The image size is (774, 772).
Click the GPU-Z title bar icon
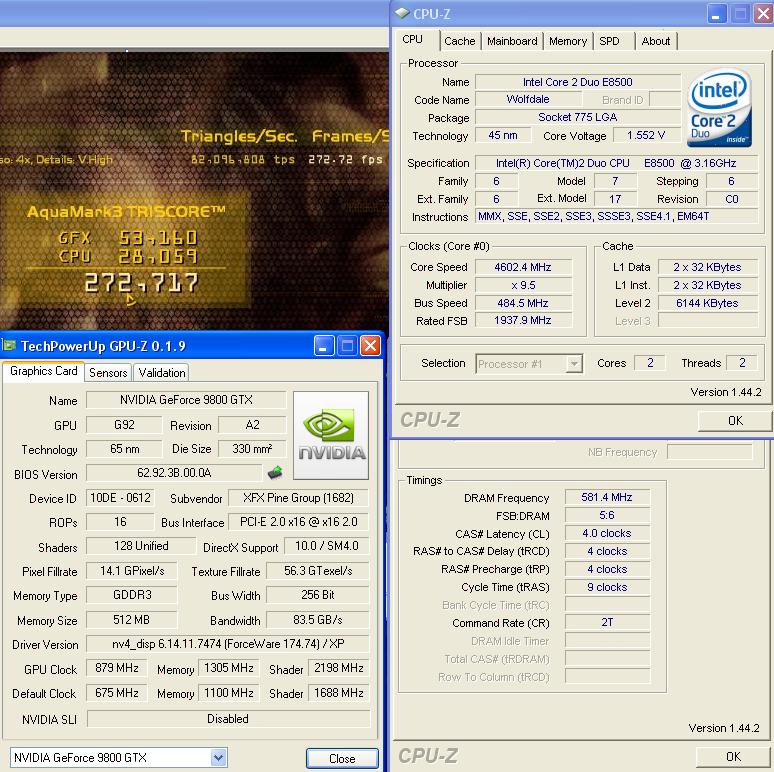(8, 346)
